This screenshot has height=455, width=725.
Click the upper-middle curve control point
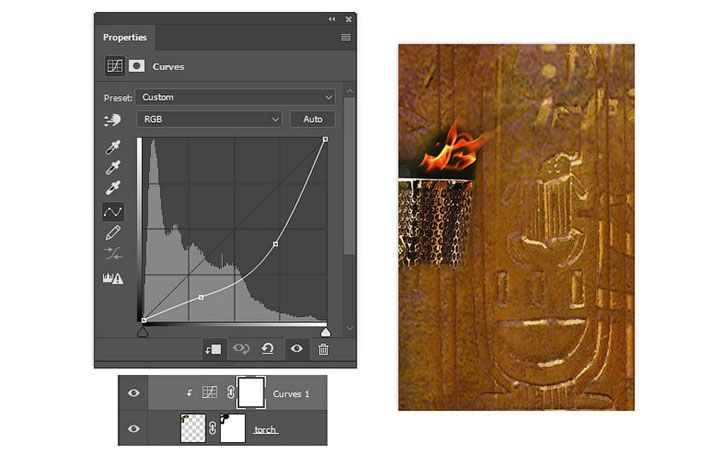[276, 244]
